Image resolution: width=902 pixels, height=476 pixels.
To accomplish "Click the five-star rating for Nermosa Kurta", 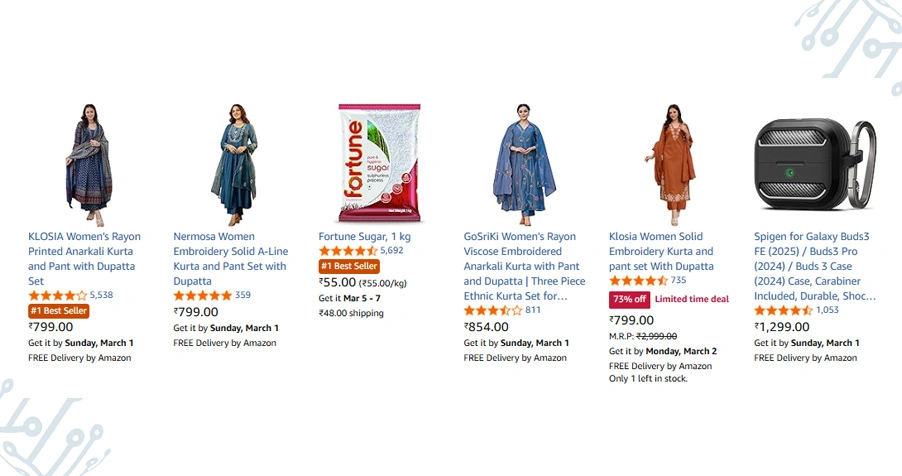I will pos(203,296).
